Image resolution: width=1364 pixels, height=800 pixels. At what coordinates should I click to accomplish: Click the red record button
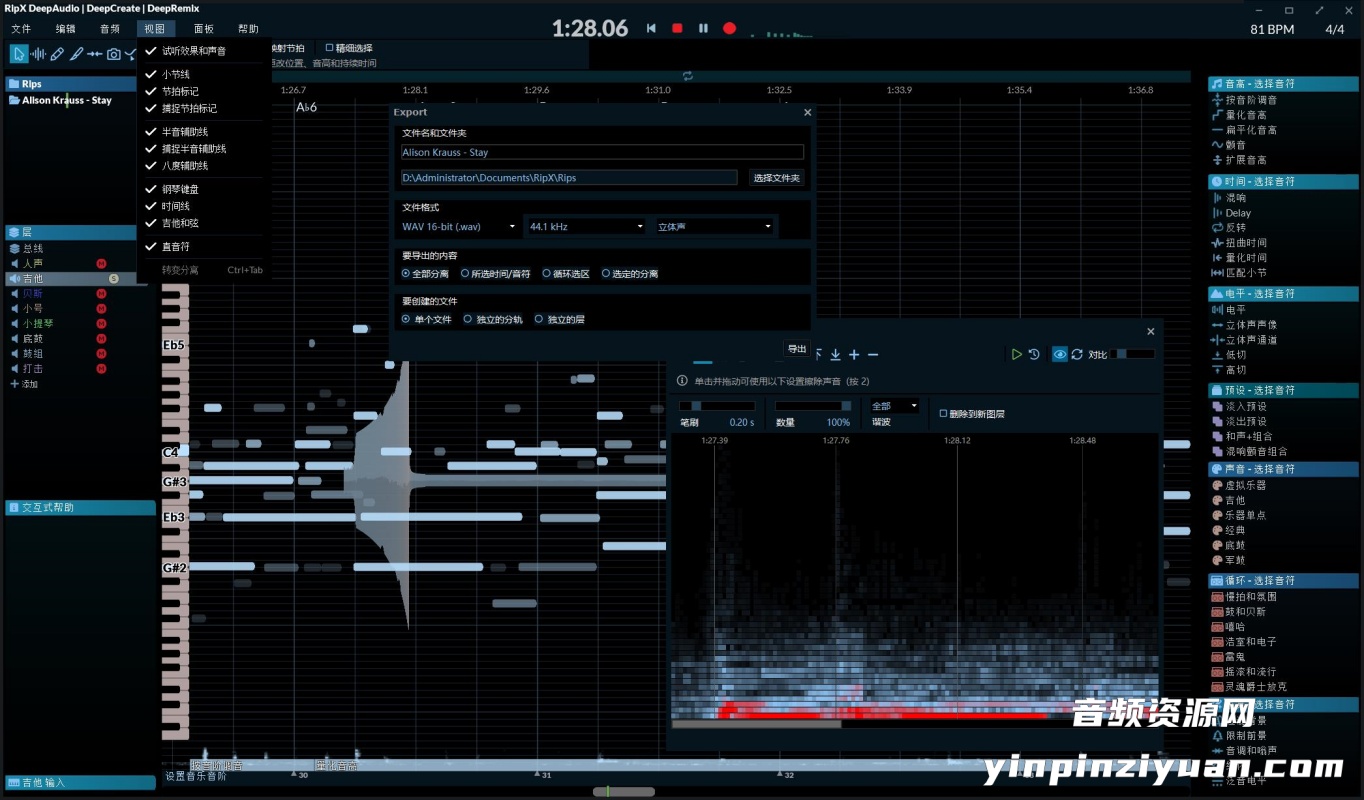(x=729, y=29)
